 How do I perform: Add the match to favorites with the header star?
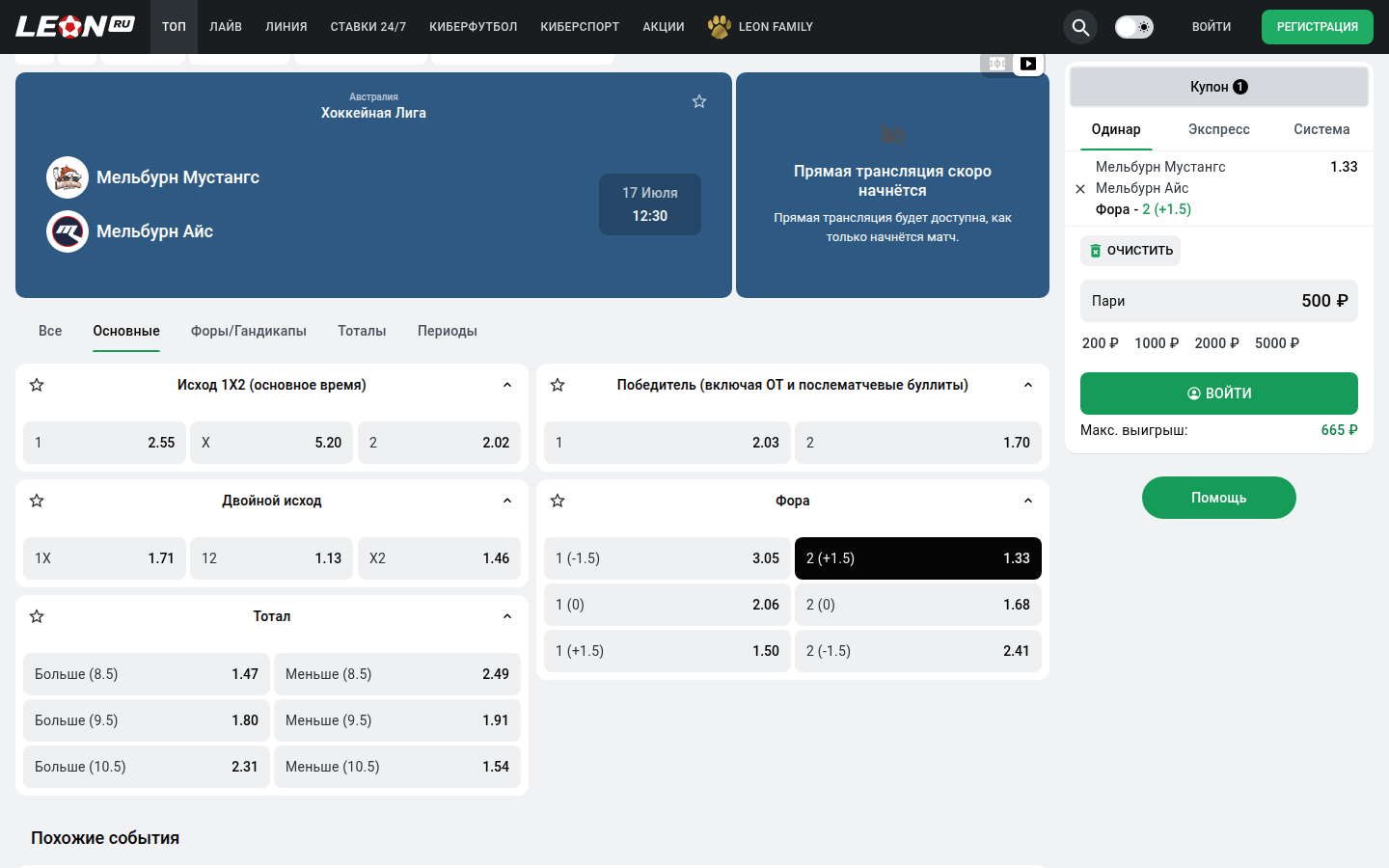(x=699, y=101)
